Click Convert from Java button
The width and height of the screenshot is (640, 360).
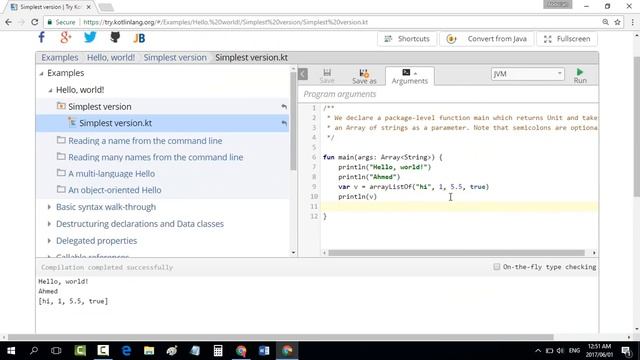coord(487,39)
